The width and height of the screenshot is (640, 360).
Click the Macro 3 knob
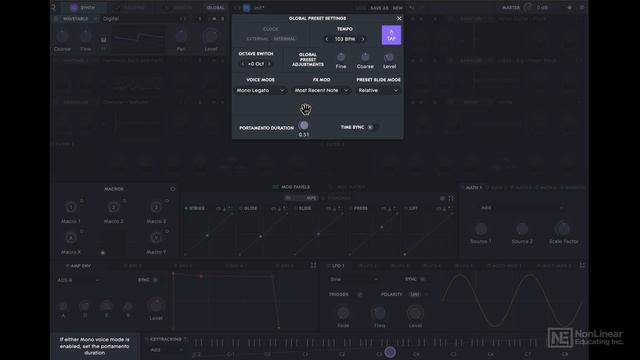coord(156,207)
